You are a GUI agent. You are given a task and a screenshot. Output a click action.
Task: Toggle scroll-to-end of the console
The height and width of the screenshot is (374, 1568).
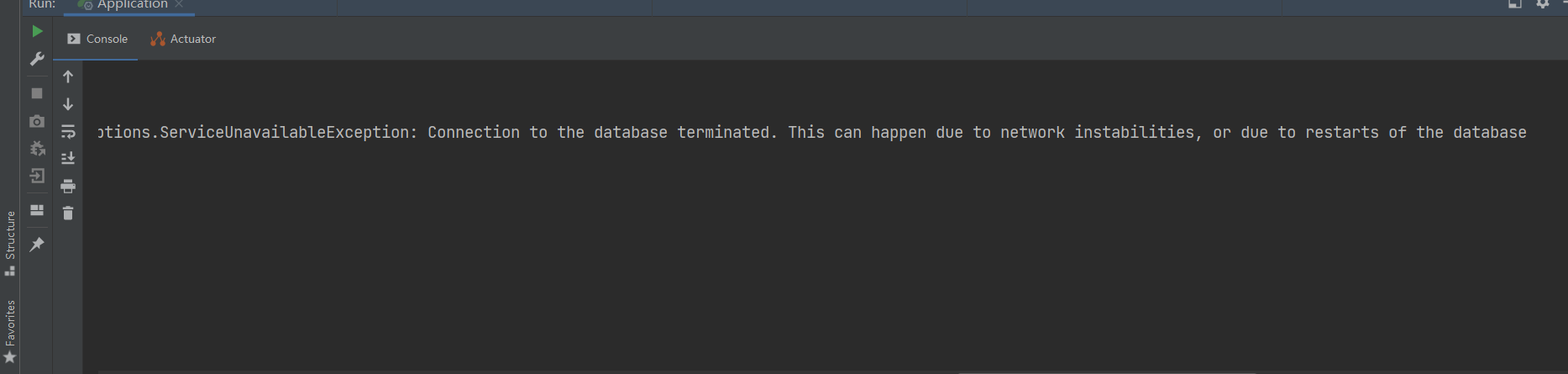coord(68,158)
